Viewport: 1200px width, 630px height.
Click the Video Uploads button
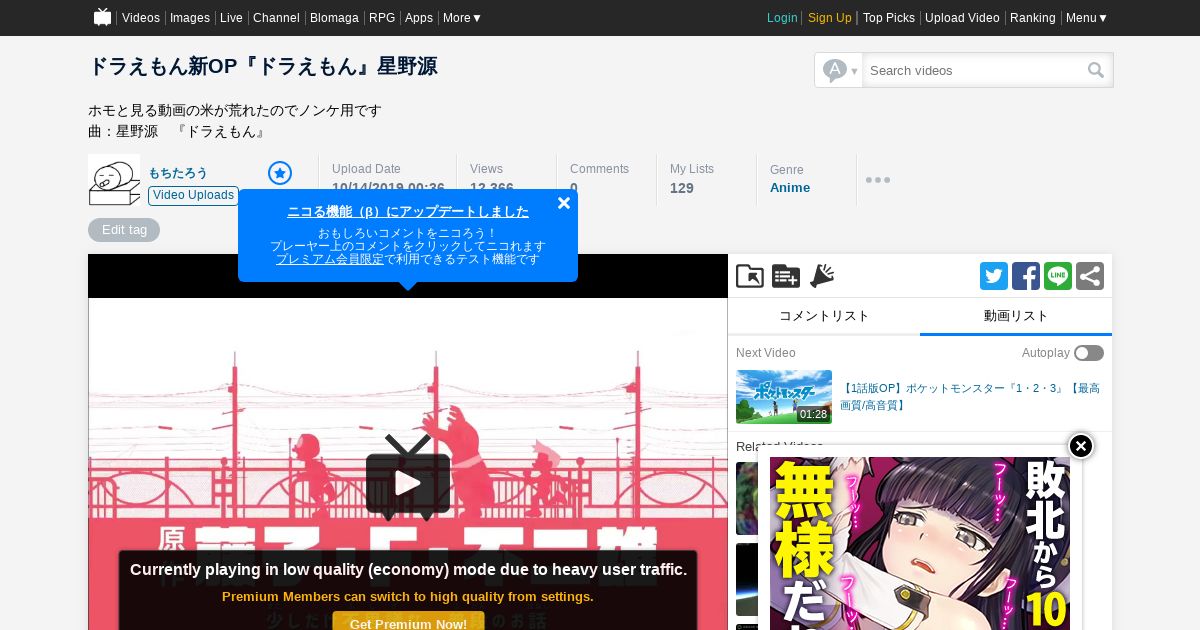[x=194, y=195]
